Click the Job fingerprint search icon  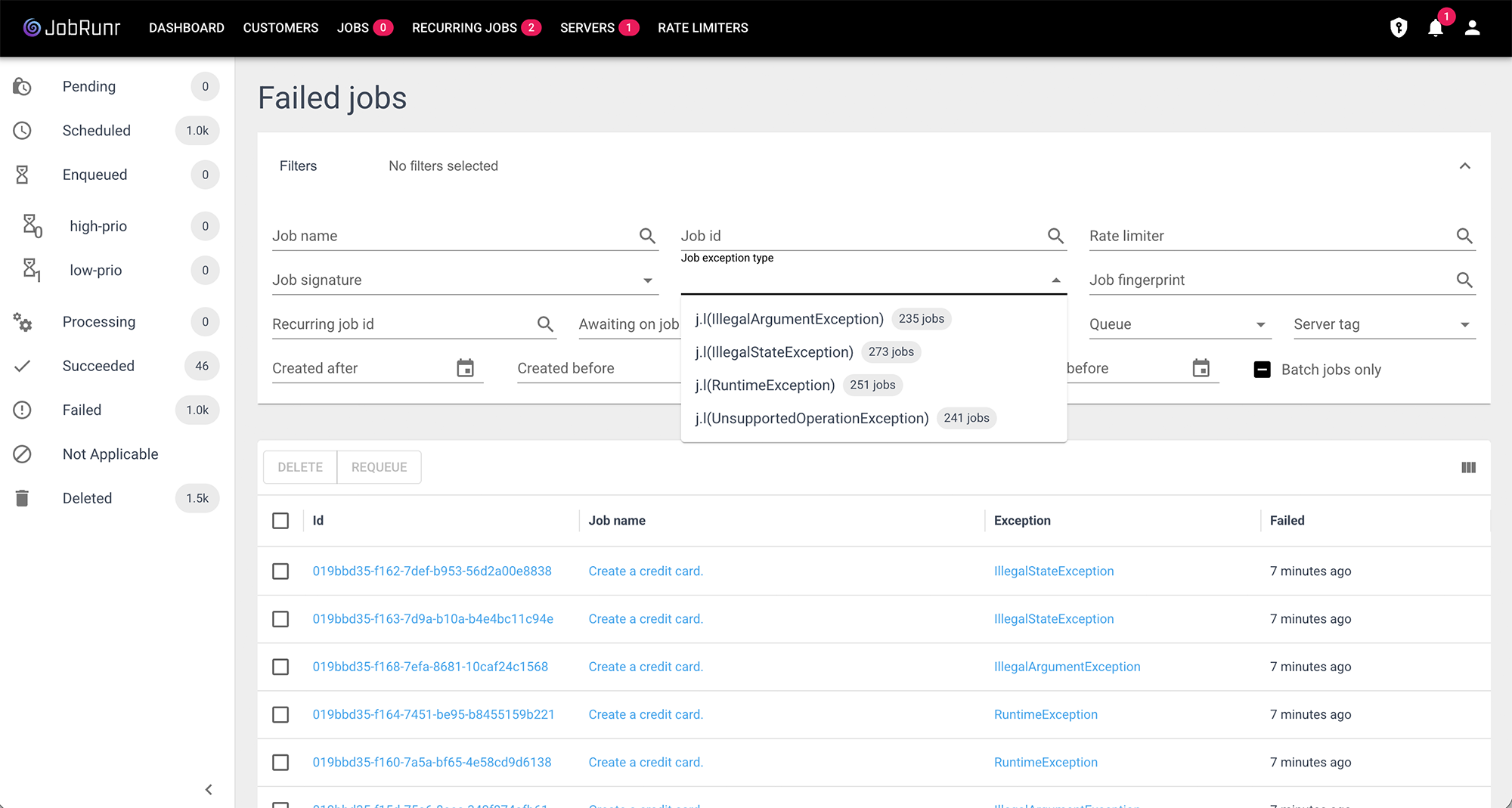(1464, 280)
